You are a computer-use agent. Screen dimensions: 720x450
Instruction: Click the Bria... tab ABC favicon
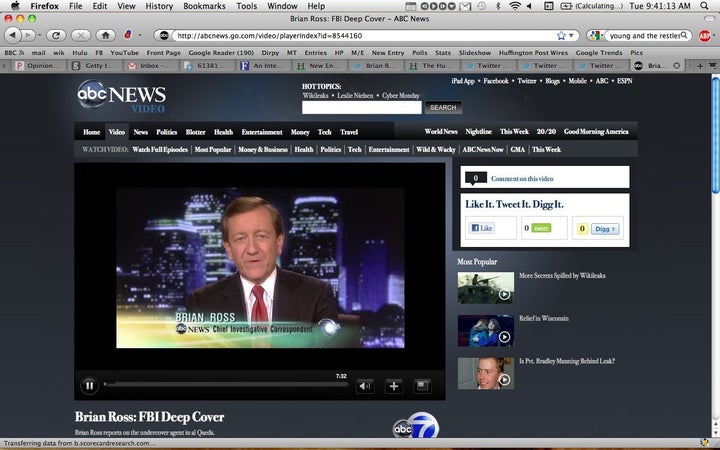coord(638,66)
